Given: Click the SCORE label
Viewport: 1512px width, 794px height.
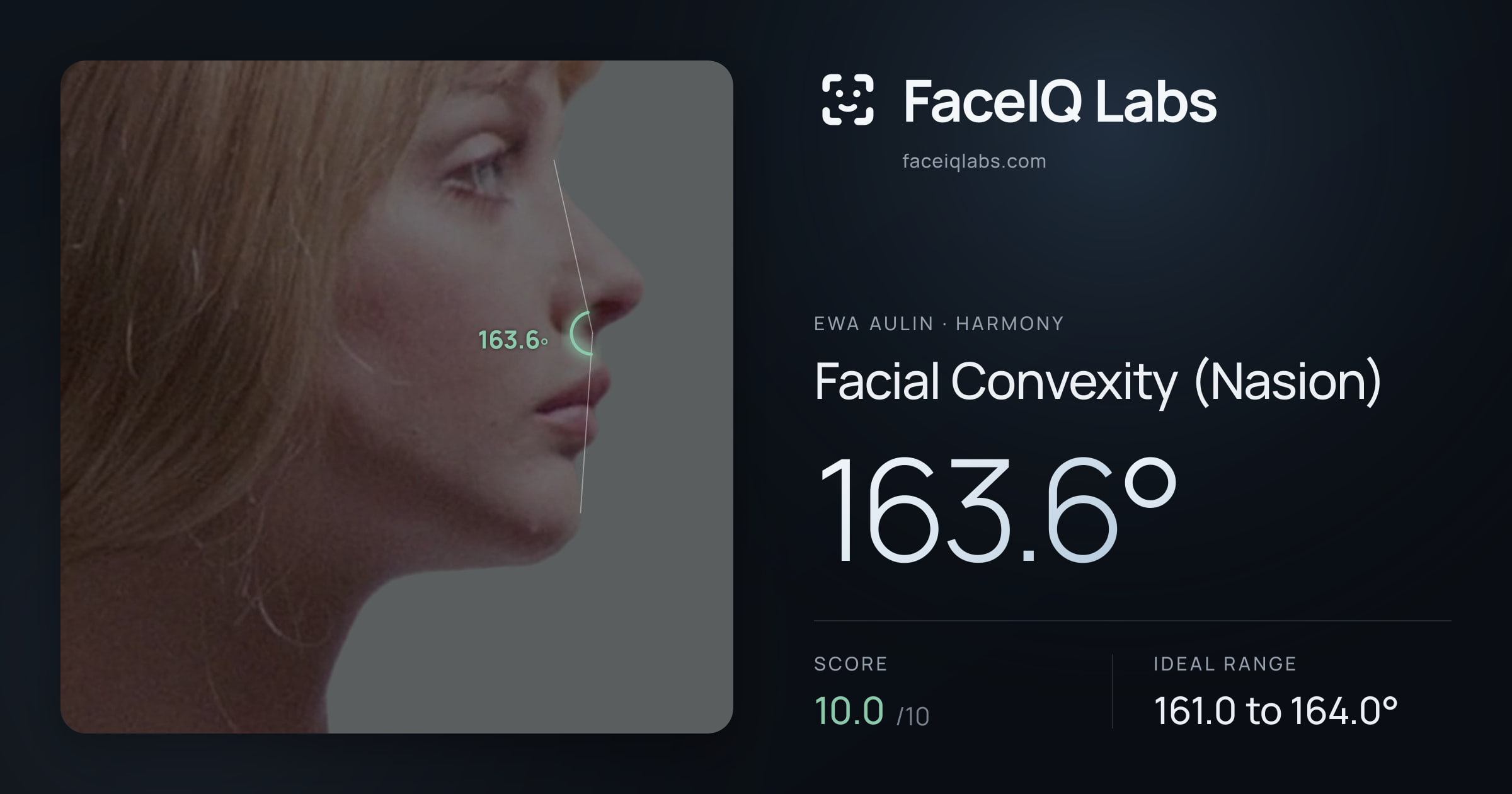Looking at the screenshot, I should coord(850,664).
